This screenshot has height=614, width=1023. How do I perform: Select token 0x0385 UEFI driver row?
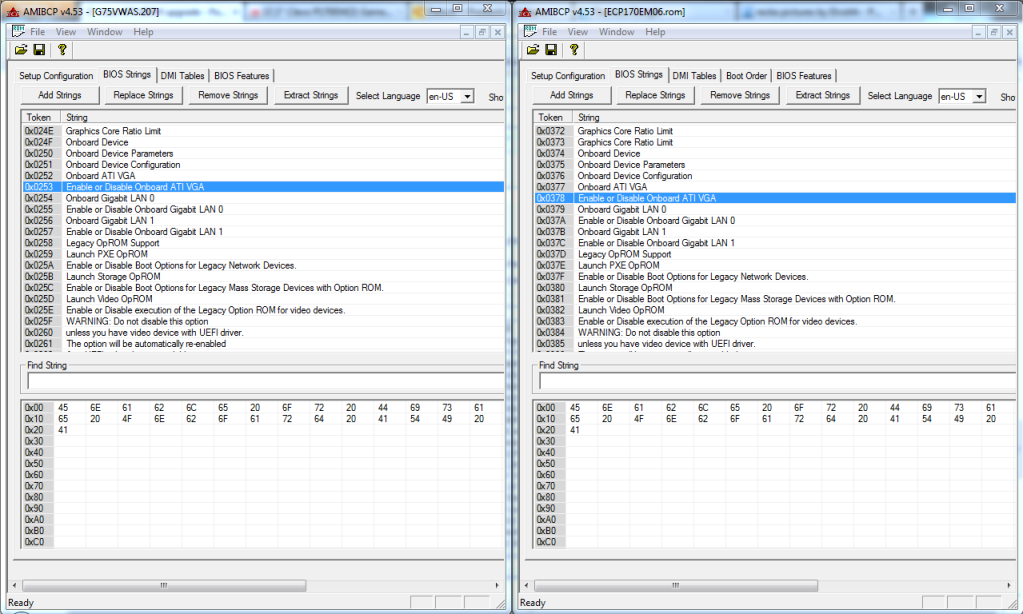775,344
